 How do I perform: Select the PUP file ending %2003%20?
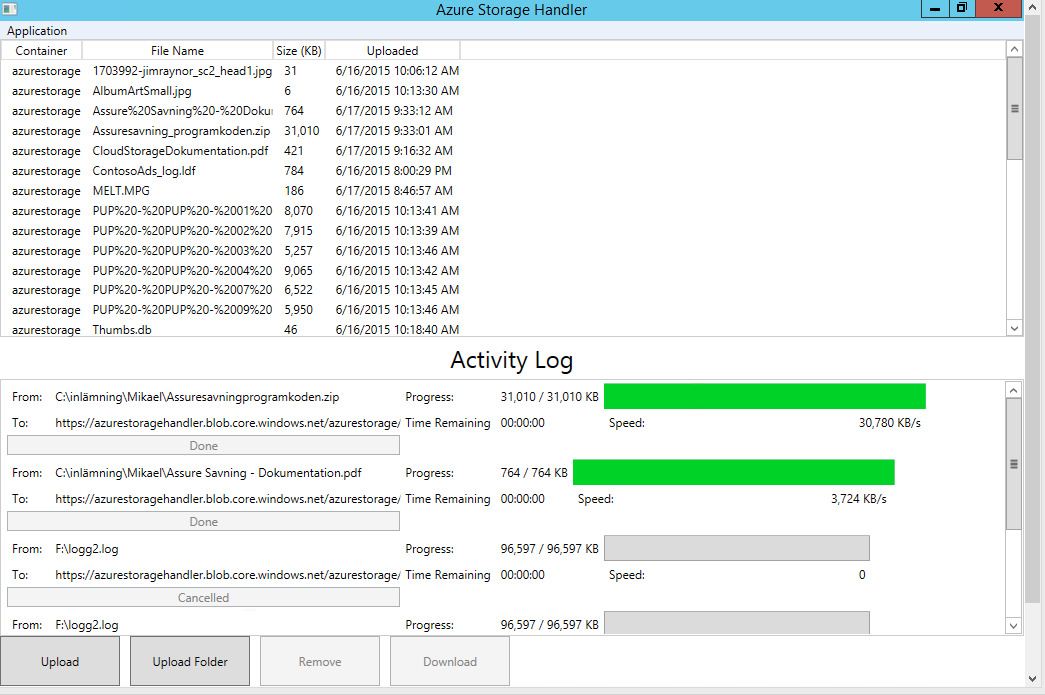coord(182,251)
